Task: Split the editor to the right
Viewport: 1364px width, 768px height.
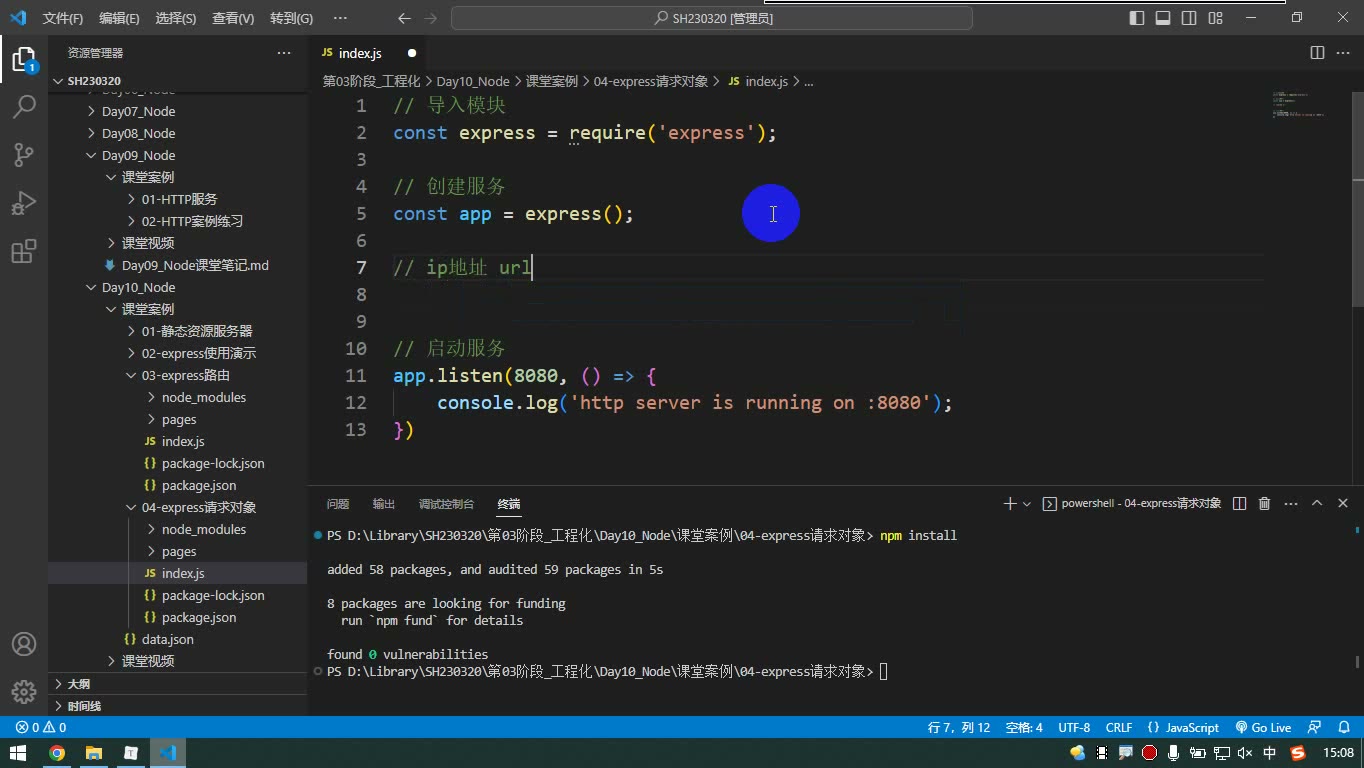Action: point(1317,53)
